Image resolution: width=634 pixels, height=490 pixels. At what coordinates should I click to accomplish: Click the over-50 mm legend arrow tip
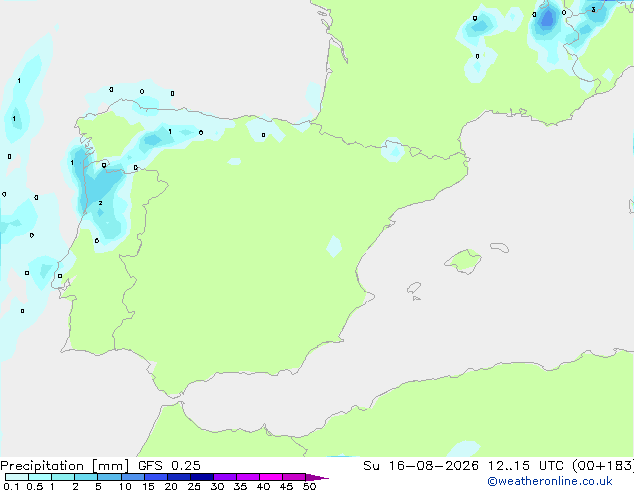click(x=317, y=477)
